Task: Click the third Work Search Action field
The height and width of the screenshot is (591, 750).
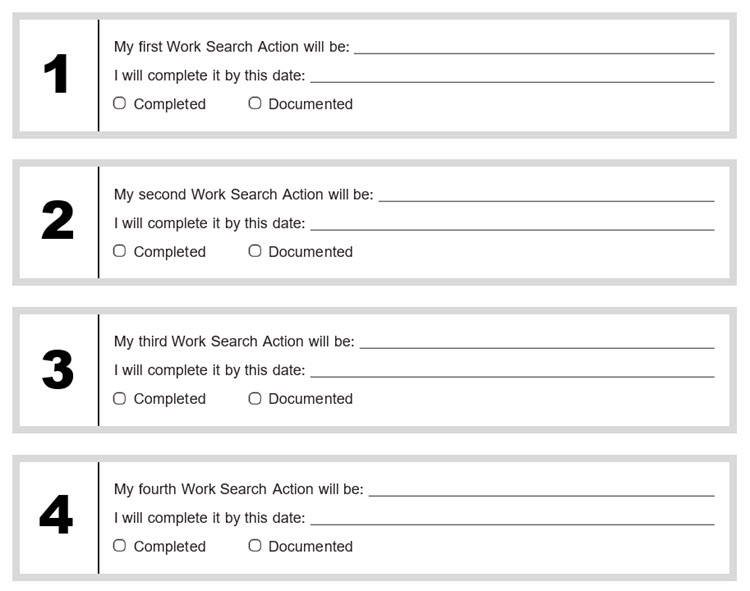Action: point(537,341)
